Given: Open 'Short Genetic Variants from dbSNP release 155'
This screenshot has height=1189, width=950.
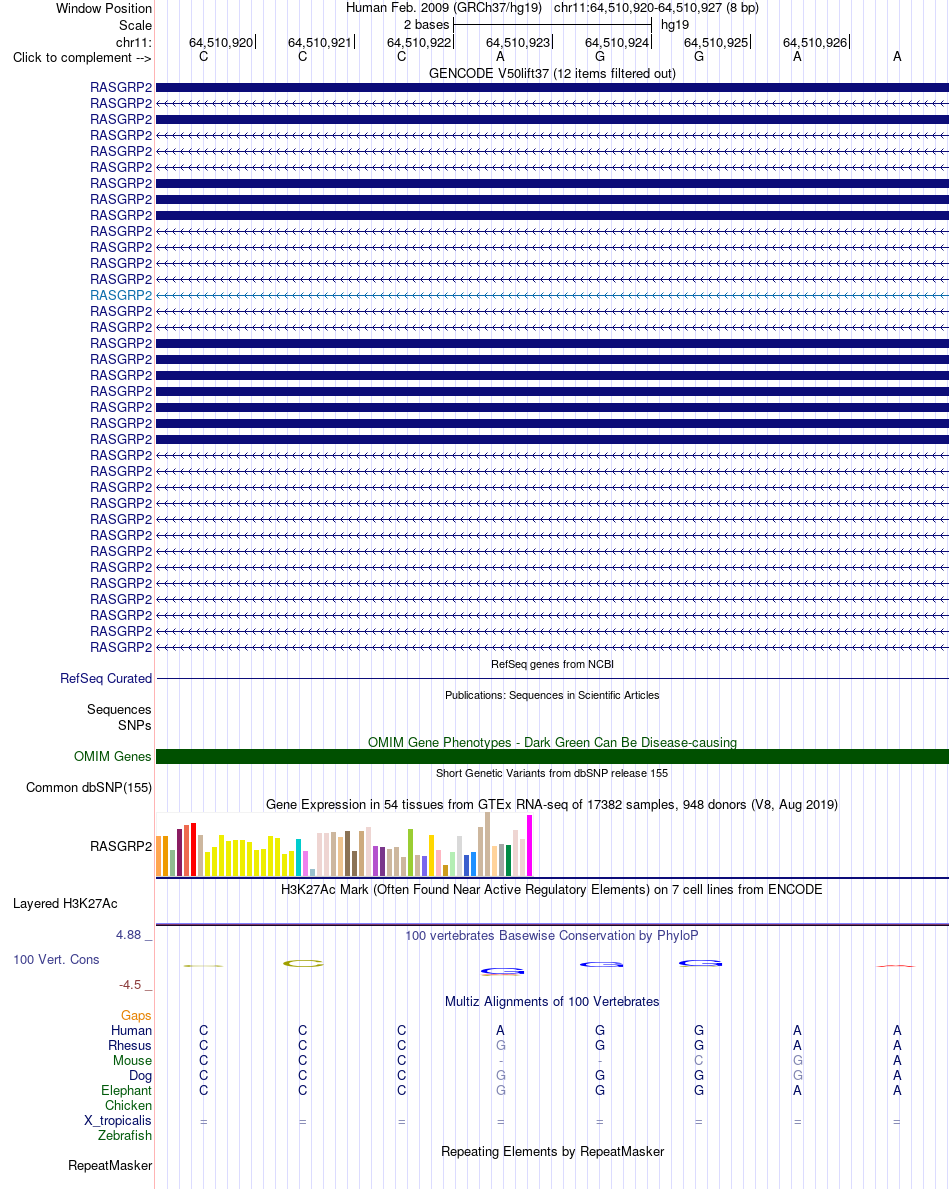Looking at the screenshot, I should (552, 773).
